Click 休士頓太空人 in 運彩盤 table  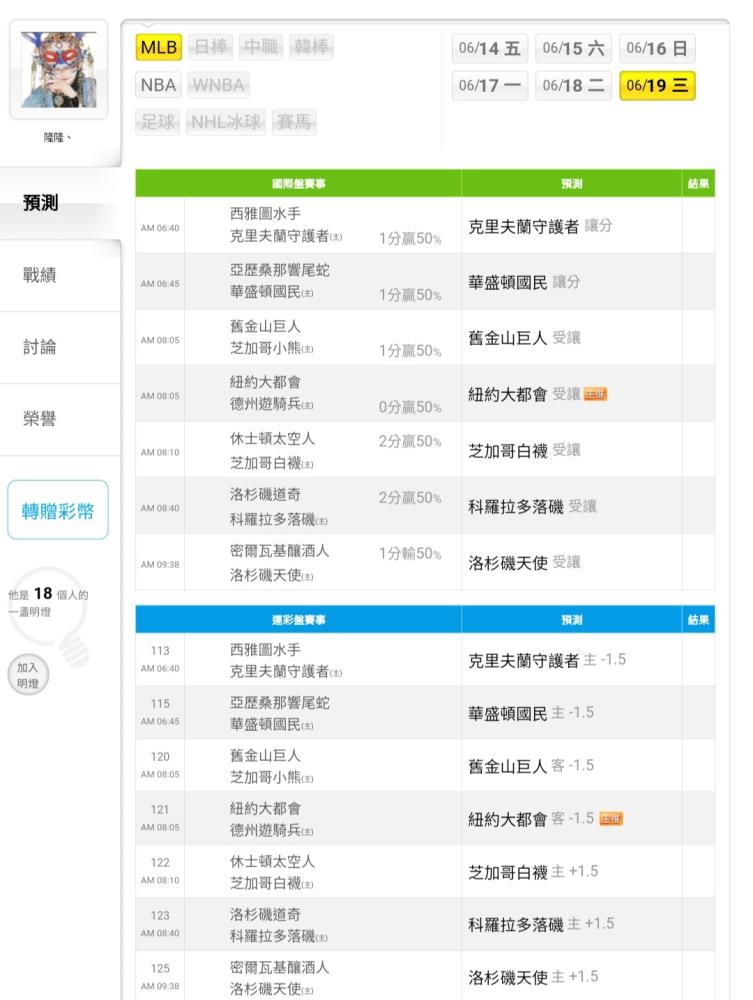[x=272, y=862]
